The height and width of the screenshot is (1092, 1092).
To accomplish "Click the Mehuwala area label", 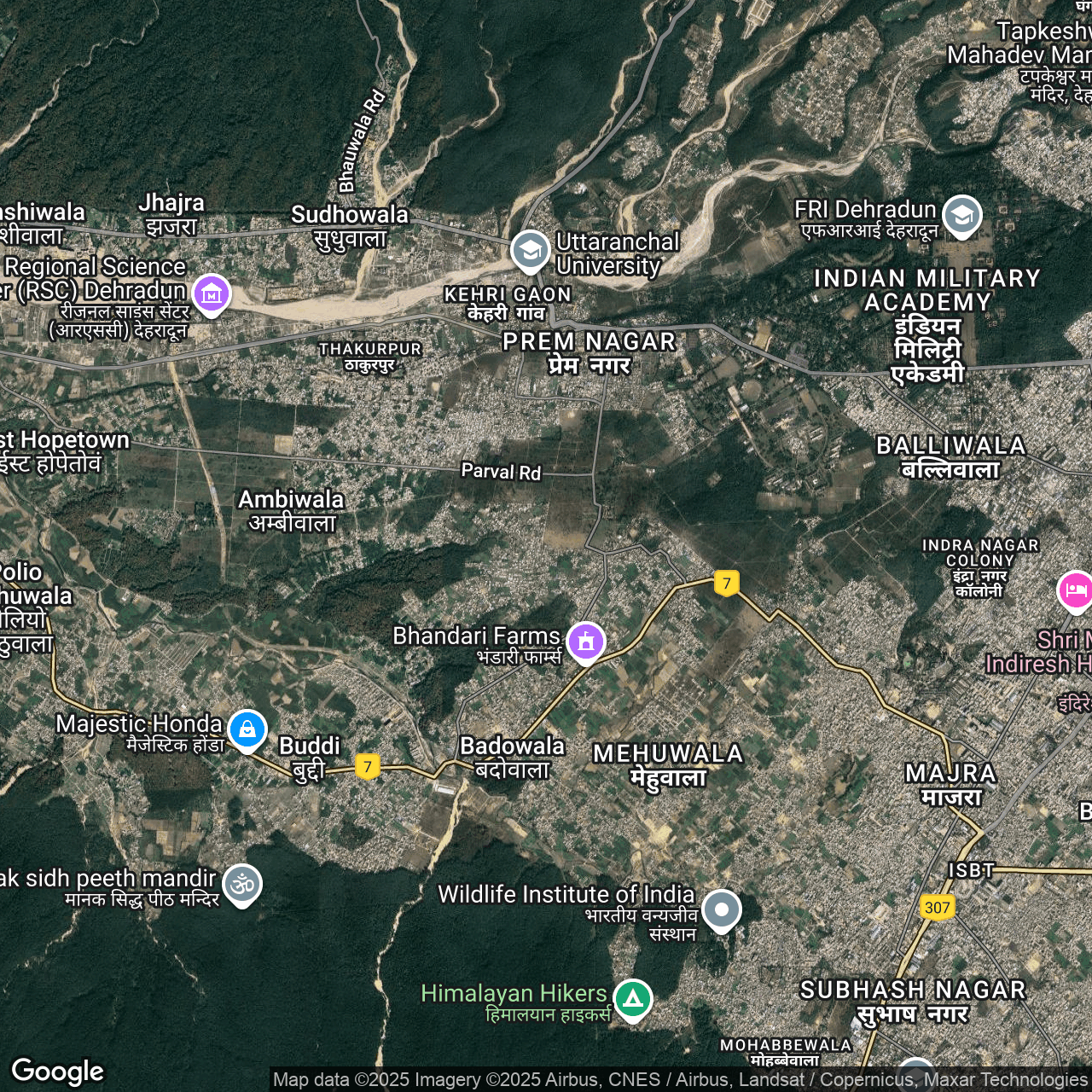I will [x=668, y=764].
